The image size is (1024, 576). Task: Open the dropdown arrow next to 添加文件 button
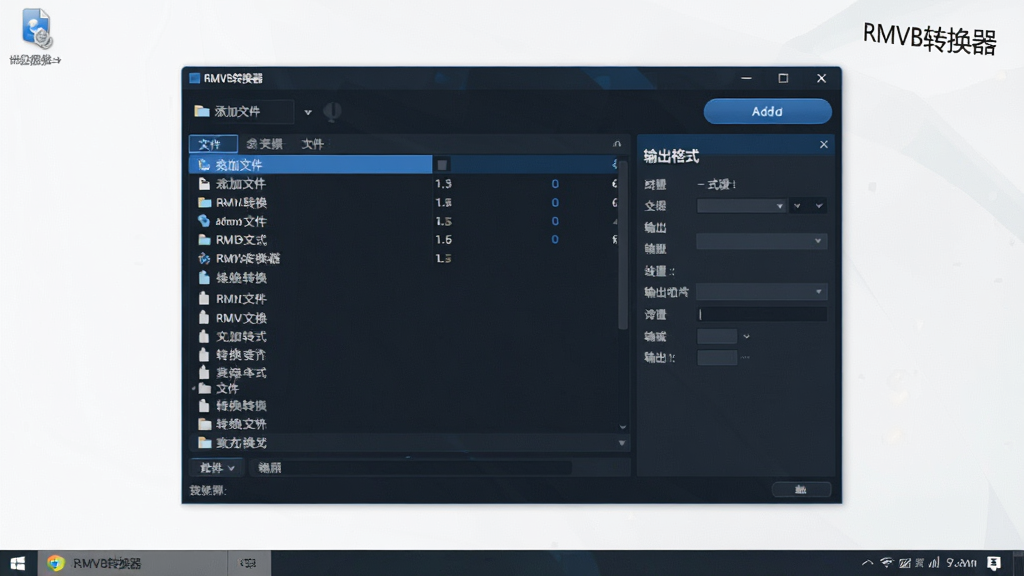[x=308, y=112]
